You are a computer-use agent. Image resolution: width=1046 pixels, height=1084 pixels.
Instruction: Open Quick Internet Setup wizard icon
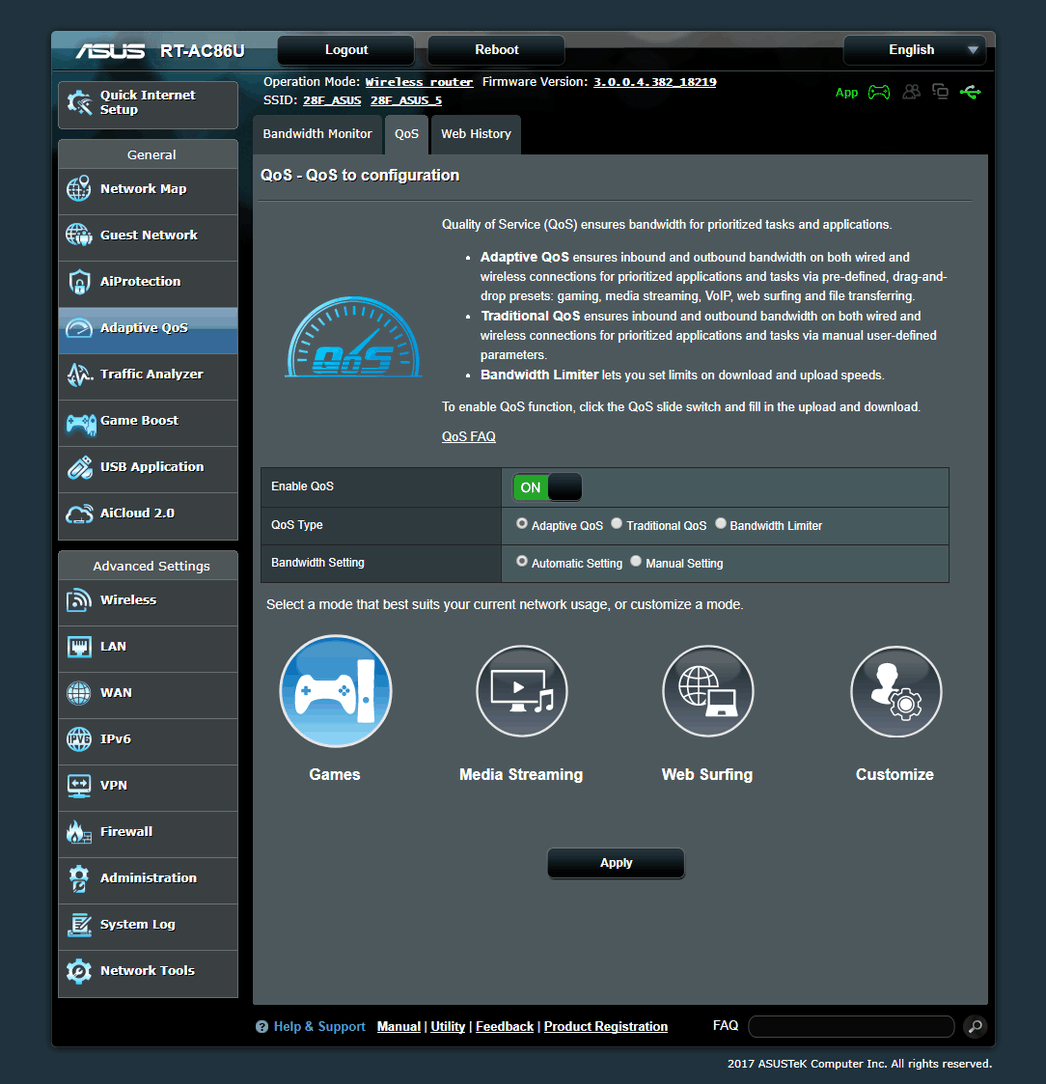[x=80, y=103]
